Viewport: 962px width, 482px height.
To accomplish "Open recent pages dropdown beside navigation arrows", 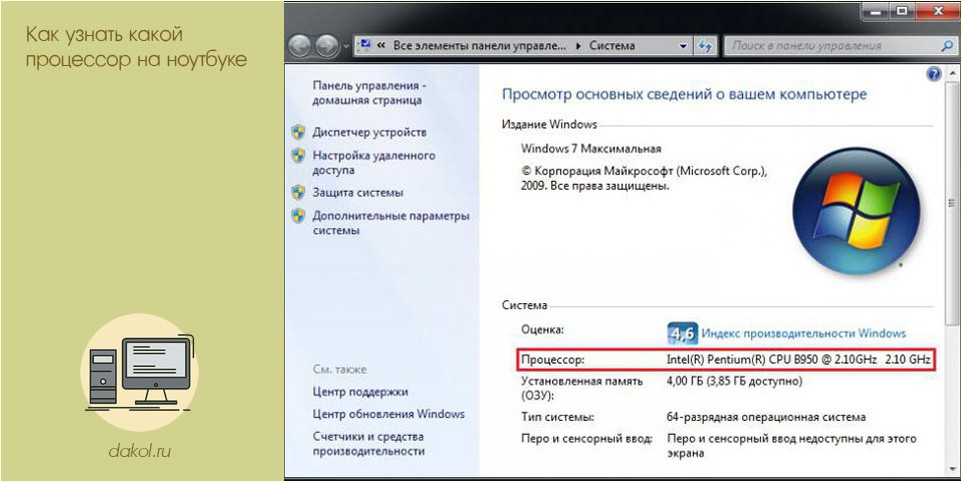I will tap(346, 46).
